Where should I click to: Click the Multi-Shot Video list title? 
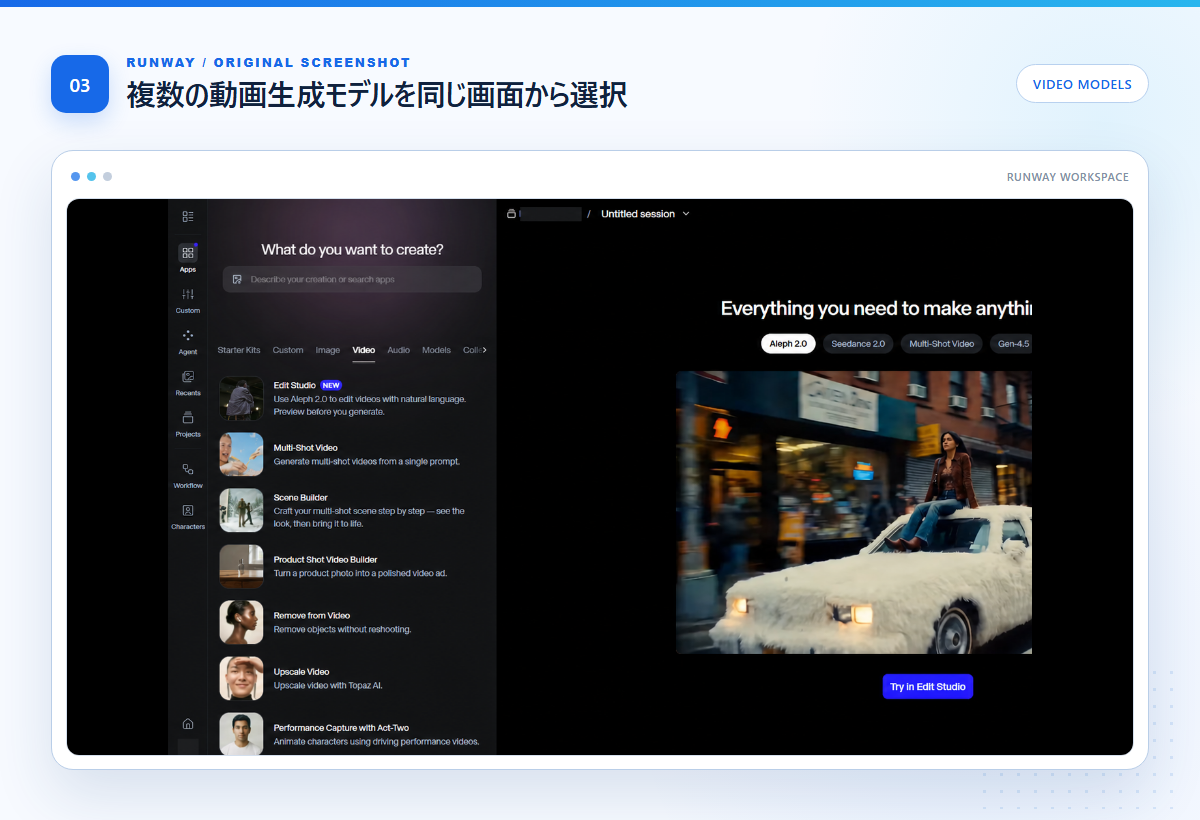click(306, 448)
